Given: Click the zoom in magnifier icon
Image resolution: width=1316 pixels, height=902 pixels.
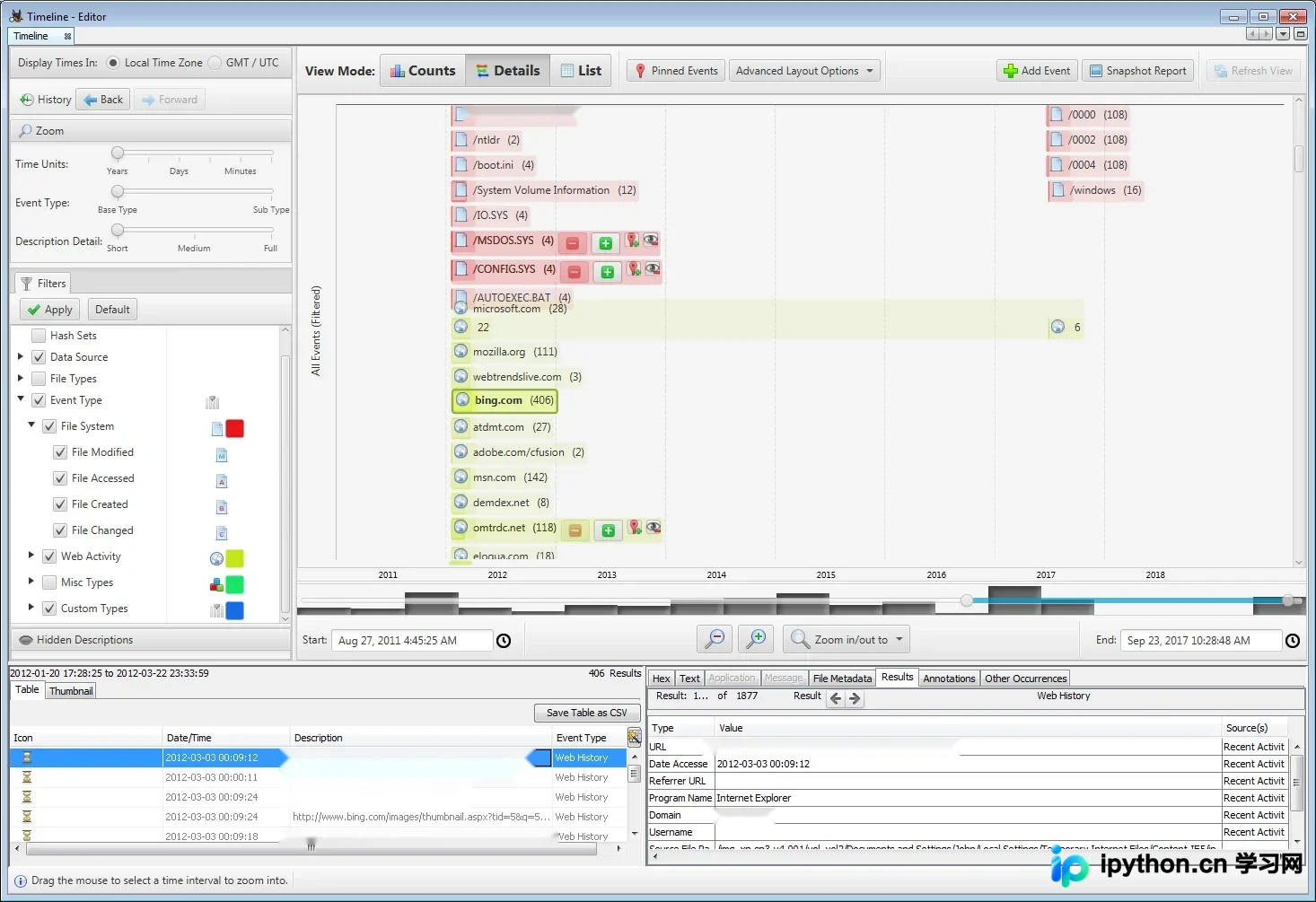Looking at the screenshot, I should click(756, 639).
